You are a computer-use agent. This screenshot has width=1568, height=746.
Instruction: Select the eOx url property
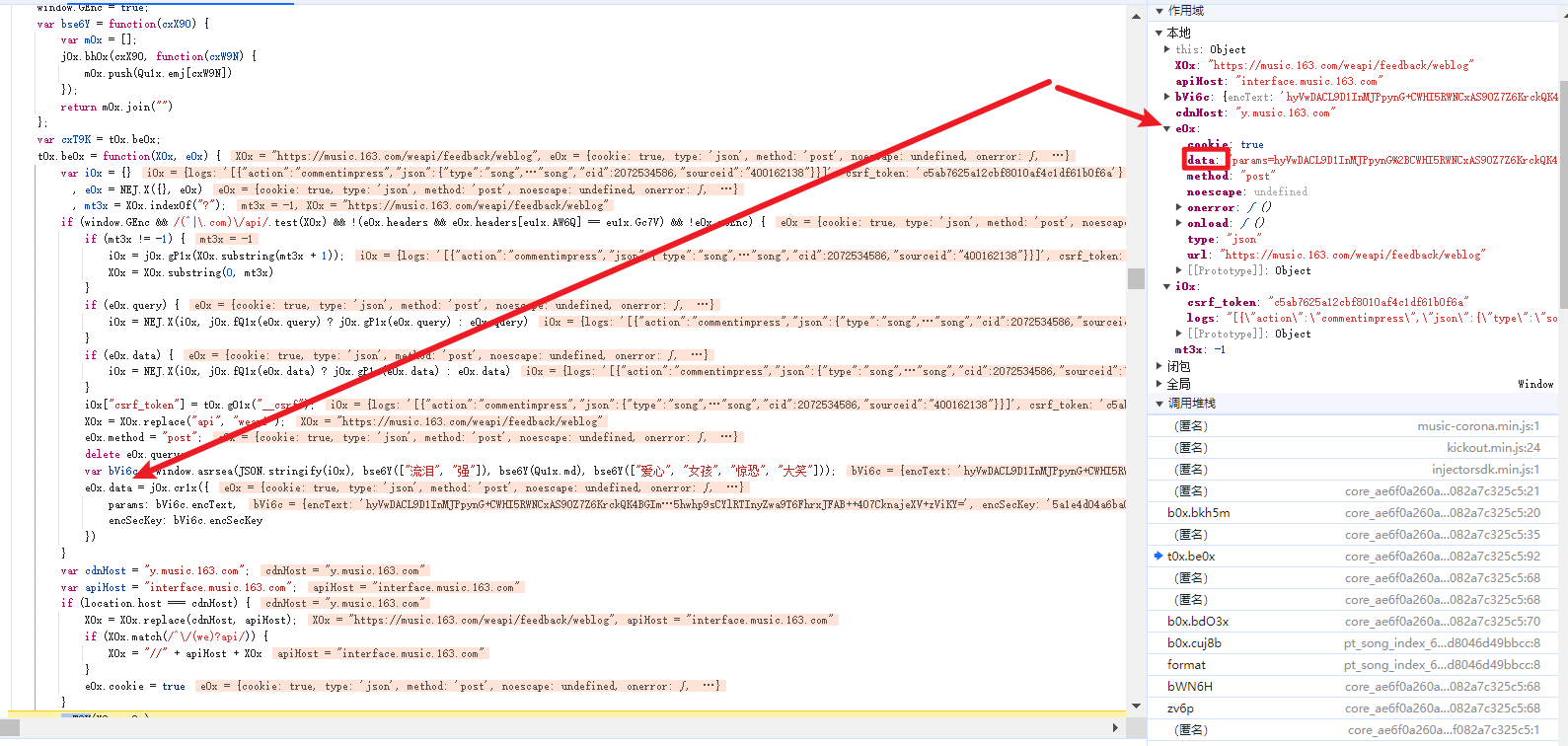[1334, 255]
